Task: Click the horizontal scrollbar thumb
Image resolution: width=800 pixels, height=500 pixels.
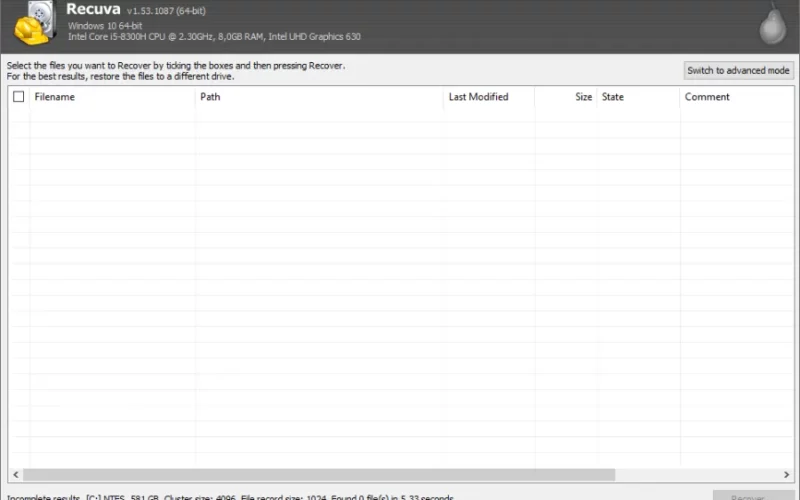Action: [319, 474]
